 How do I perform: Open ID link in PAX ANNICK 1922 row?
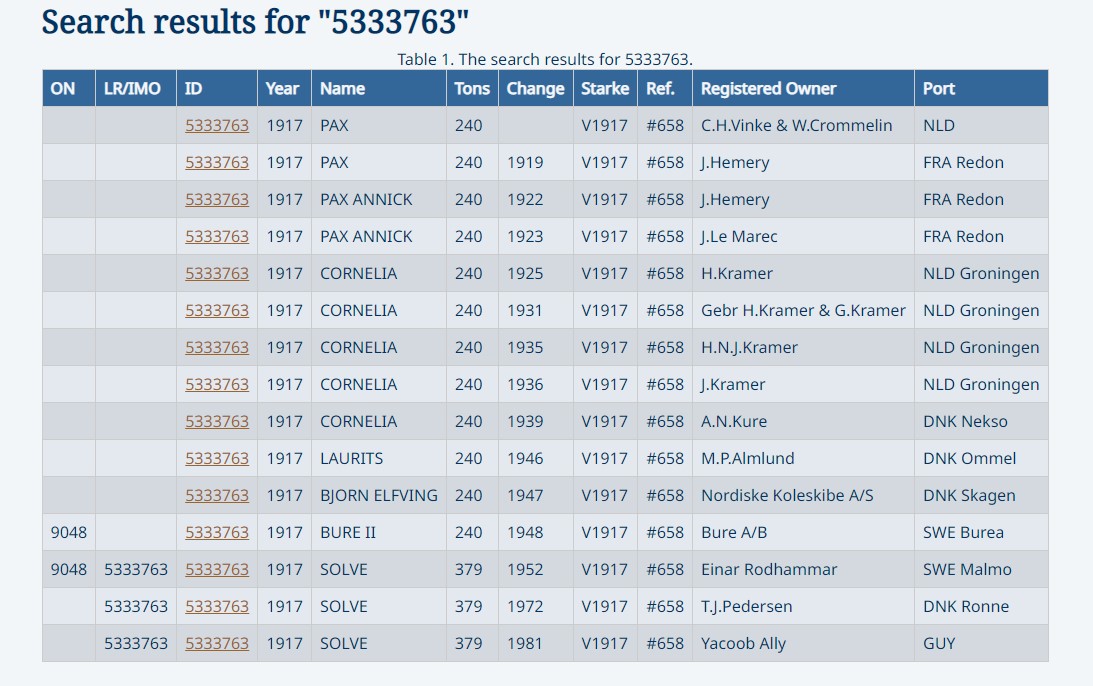(x=217, y=199)
